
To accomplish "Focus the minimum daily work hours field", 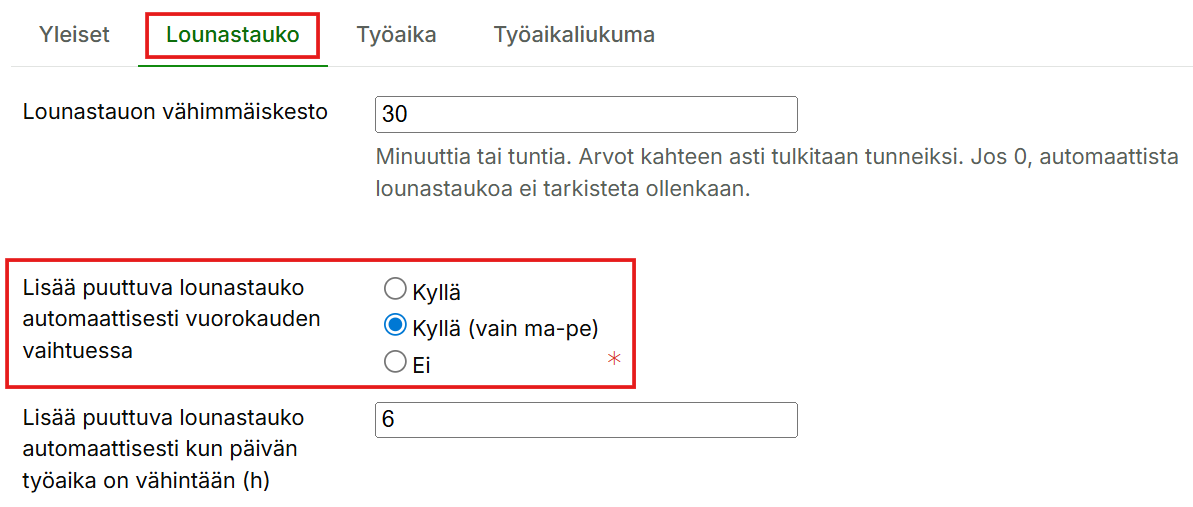I will click(x=586, y=420).
